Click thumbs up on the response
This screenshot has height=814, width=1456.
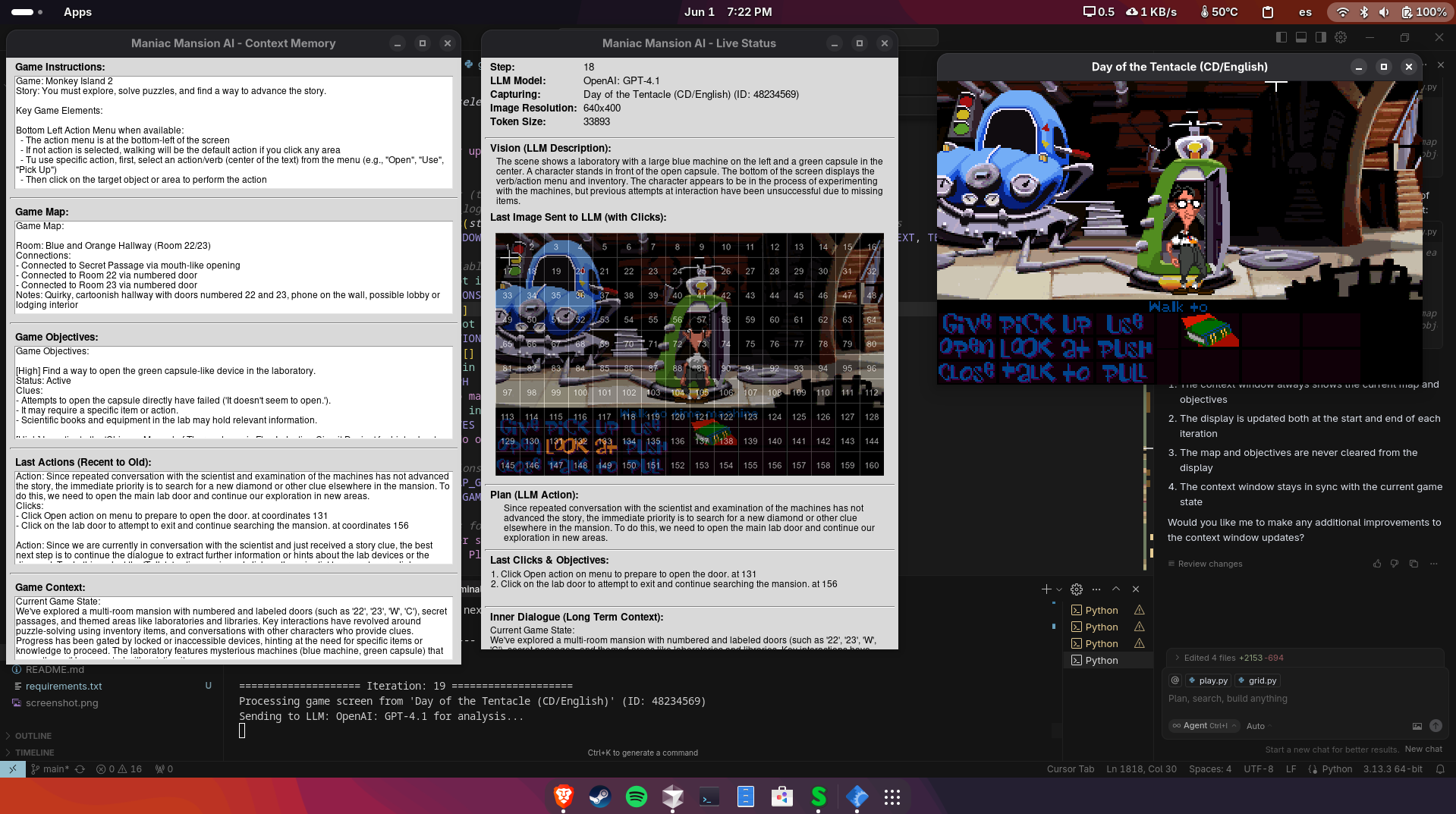click(x=1377, y=564)
